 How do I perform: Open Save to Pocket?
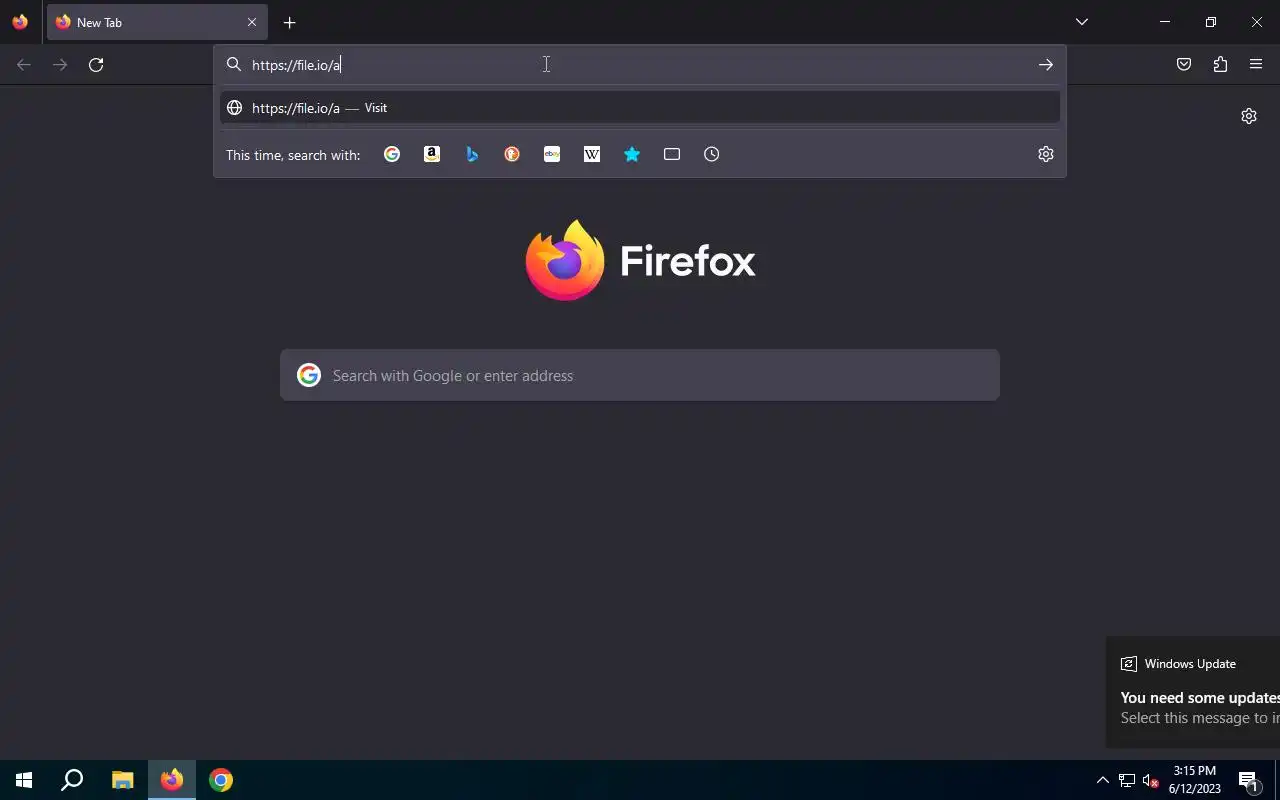[1184, 65]
